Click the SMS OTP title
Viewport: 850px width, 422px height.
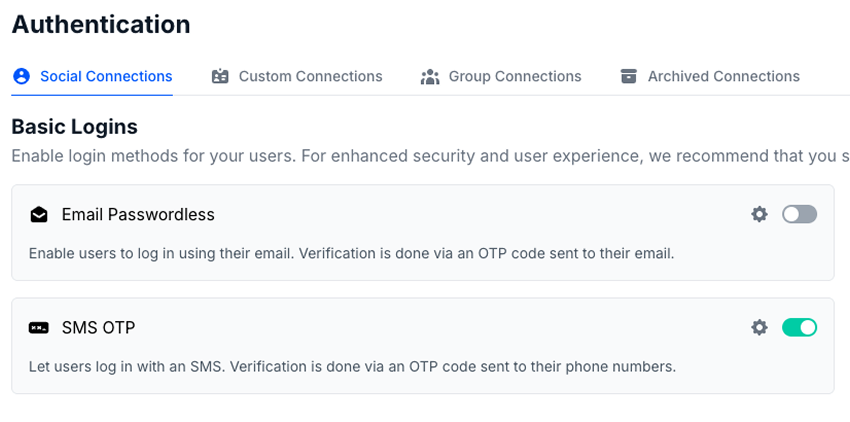pyautogui.click(x=98, y=327)
